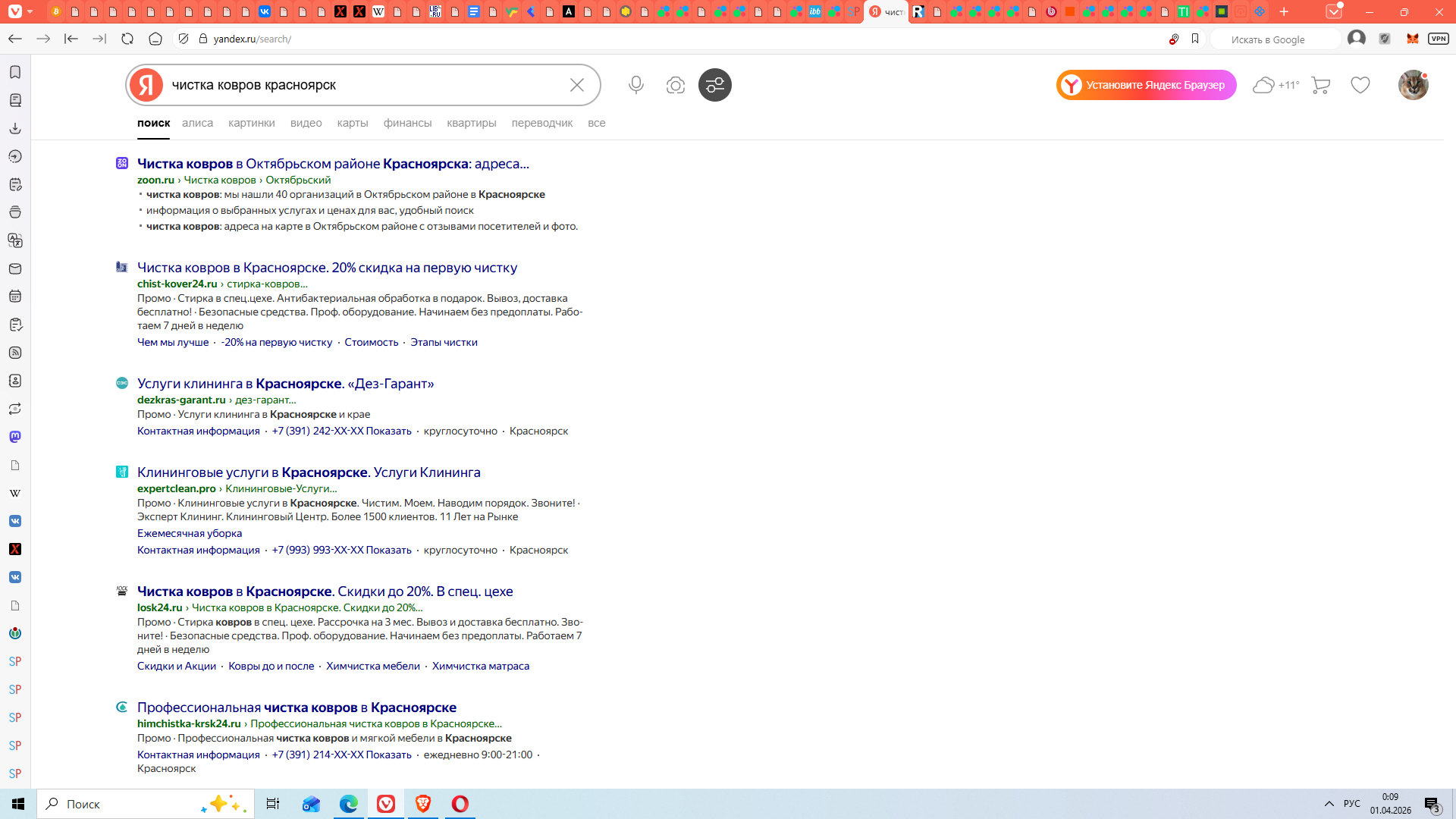Click in the Искать в Google field
Screen dimensions: 1456x819
(x=1274, y=39)
